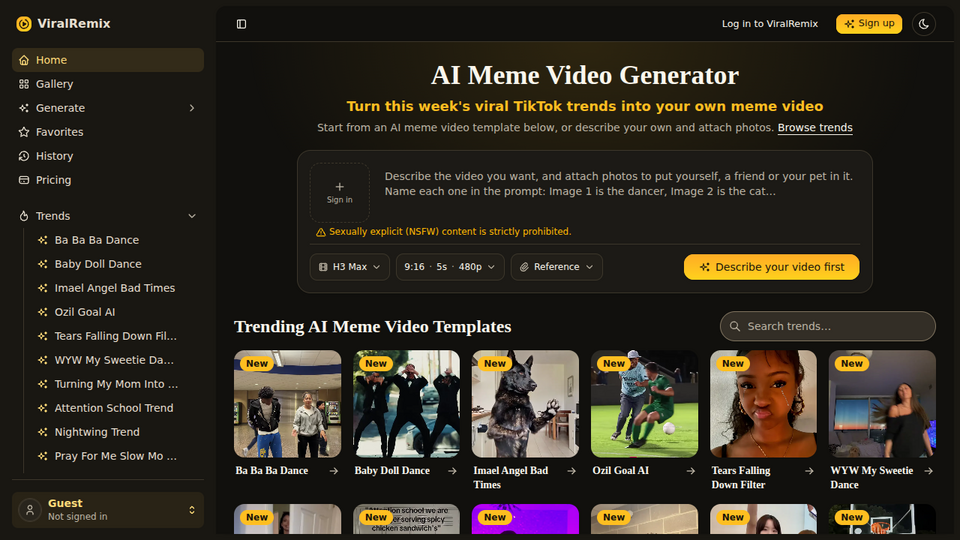The height and width of the screenshot is (540, 960).
Task: Click the Gallery grid icon
Action: click(x=24, y=84)
